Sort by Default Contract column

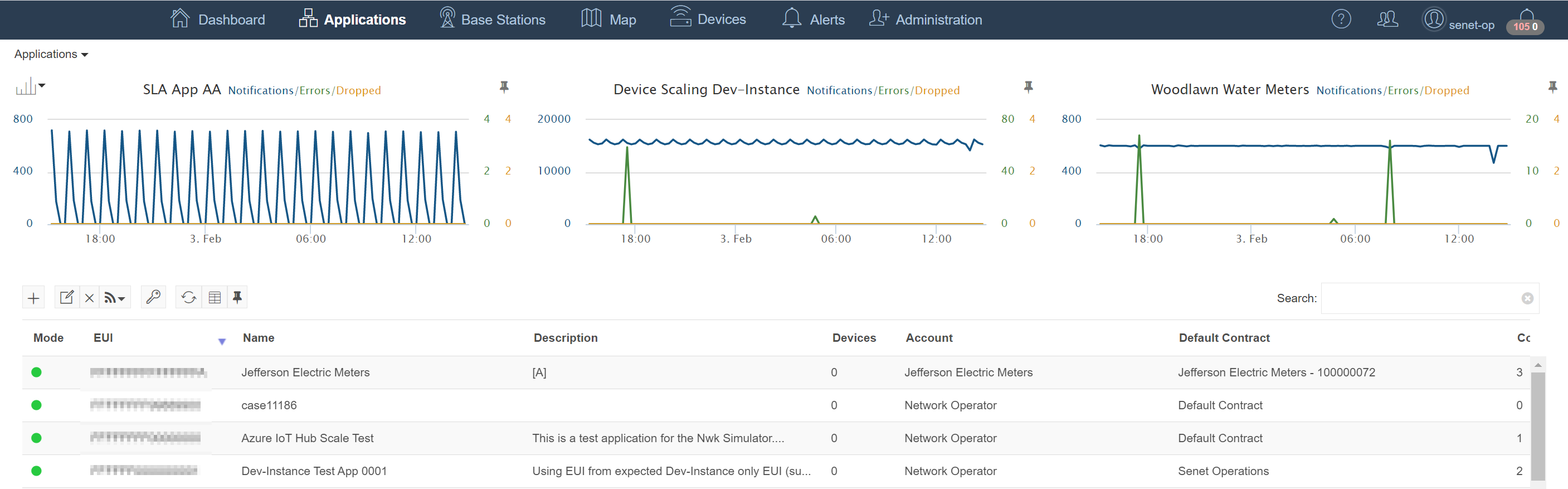[x=1224, y=338]
